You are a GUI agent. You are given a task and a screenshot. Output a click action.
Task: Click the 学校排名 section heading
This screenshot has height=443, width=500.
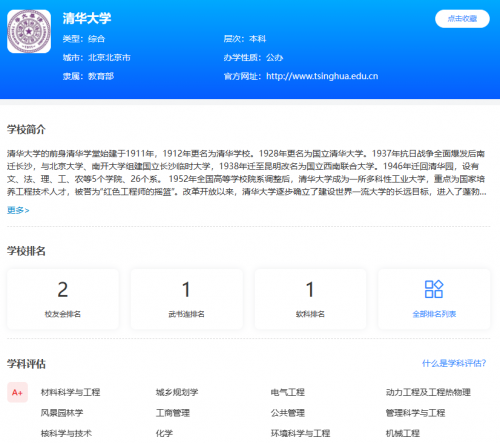click(26, 251)
